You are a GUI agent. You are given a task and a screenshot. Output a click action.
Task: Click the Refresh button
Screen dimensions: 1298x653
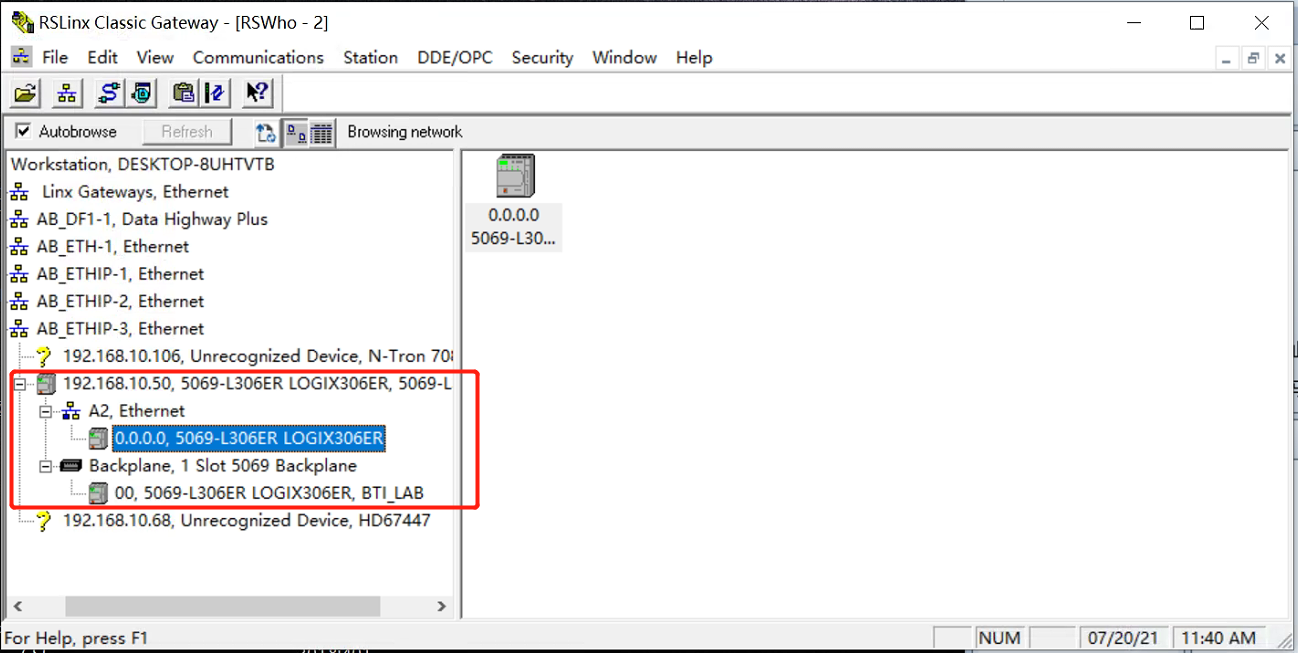[x=187, y=132]
